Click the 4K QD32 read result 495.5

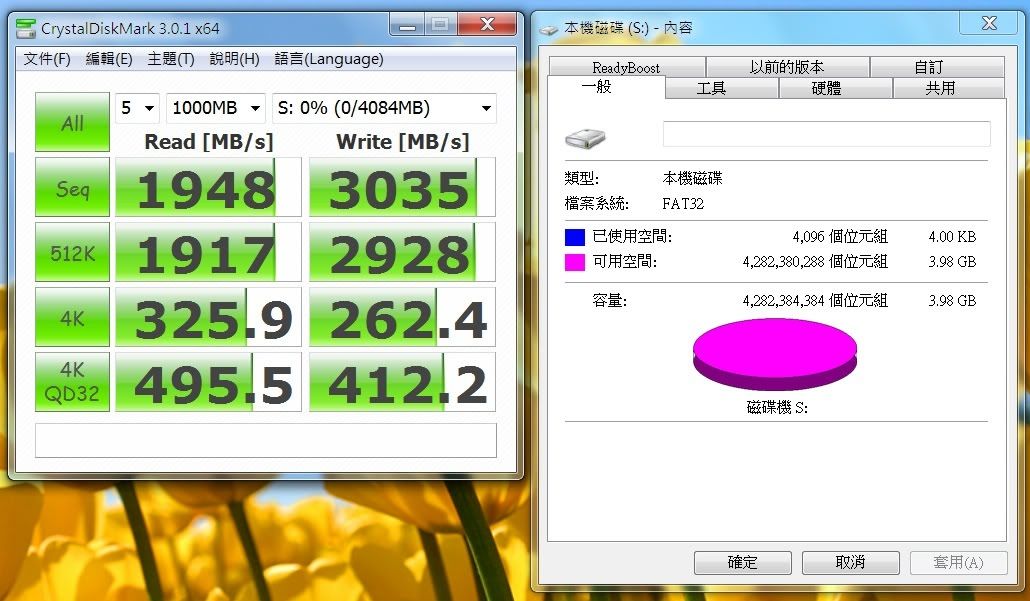point(208,382)
